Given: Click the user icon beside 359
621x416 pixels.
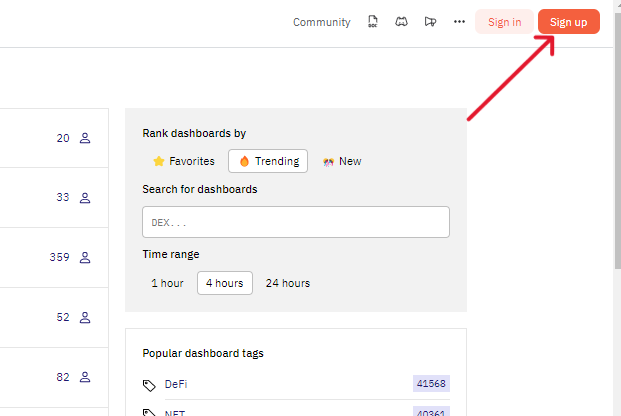Looking at the screenshot, I should [x=85, y=257].
